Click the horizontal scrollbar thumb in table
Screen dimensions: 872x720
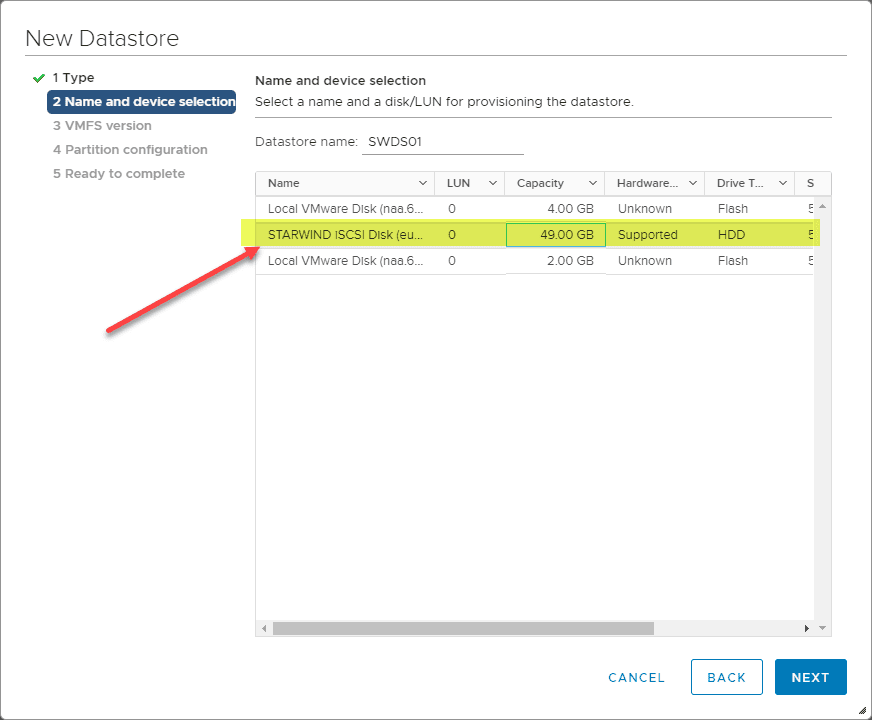pyautogui.click(x=462, y=628)
